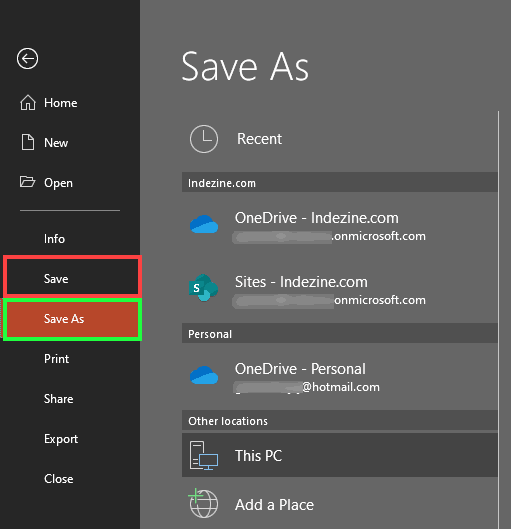Screen dimensions: 511x529
Task: Click the Personal section header
Action: coord(340,333)
